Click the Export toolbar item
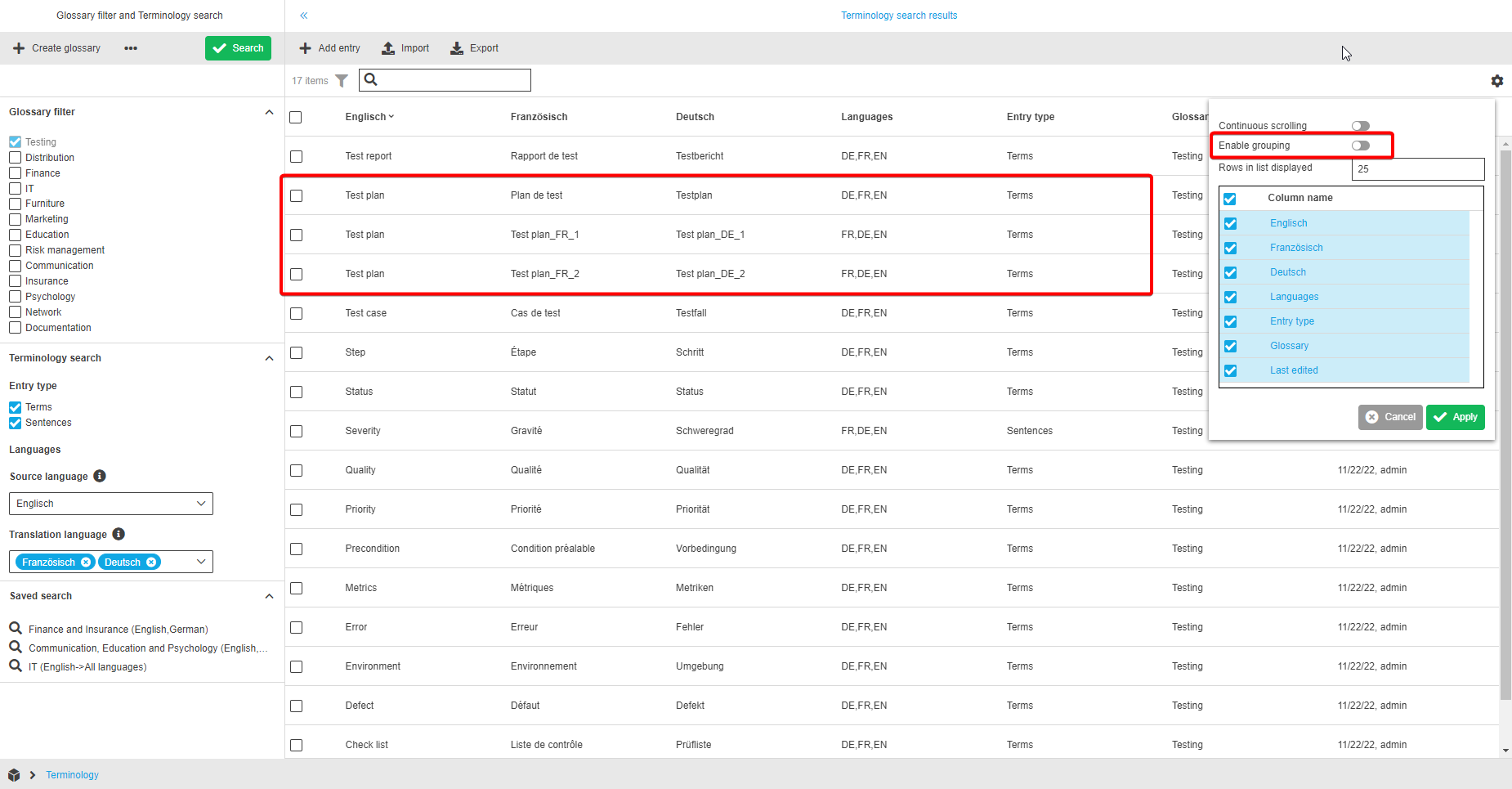Screen dimensions: 1512x789 click(x=474, y=48)
